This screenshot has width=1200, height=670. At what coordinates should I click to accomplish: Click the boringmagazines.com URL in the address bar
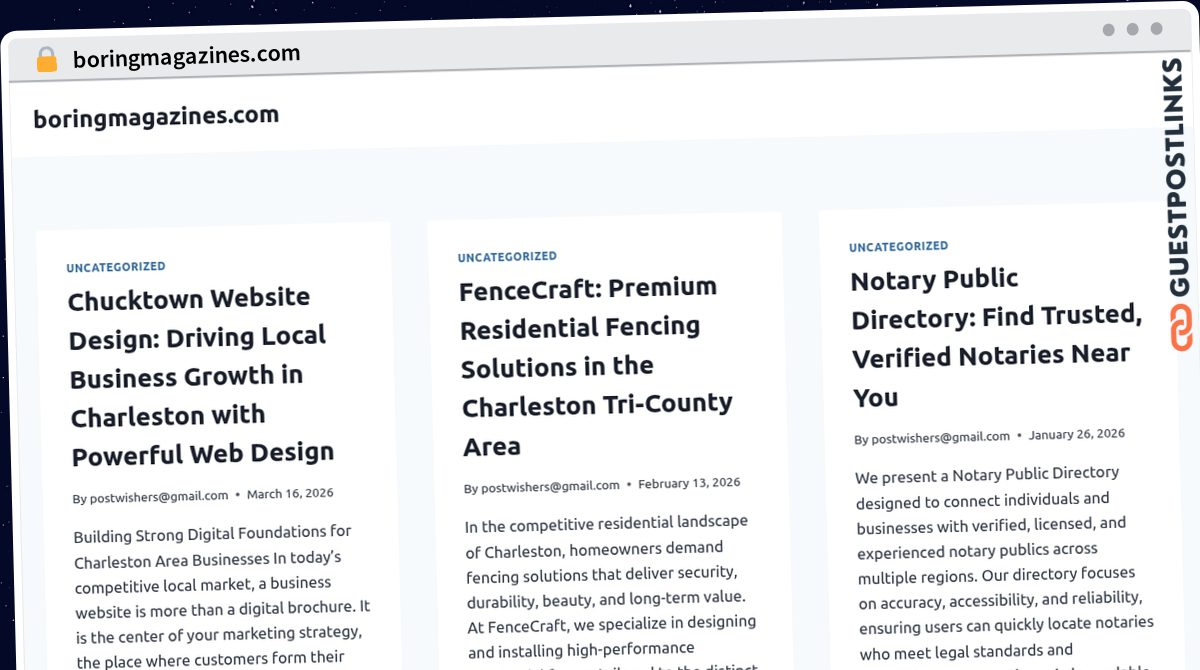click(186, 56)
